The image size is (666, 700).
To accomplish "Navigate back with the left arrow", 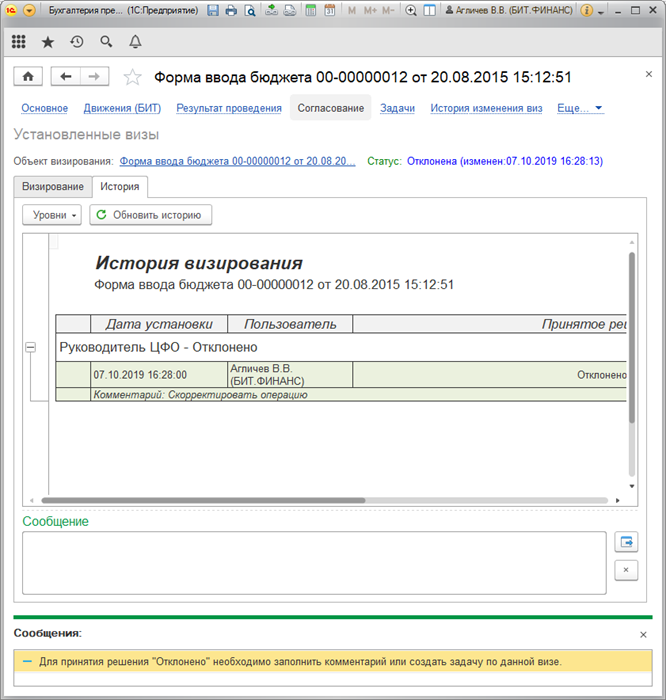I will (x=66, y=77).
